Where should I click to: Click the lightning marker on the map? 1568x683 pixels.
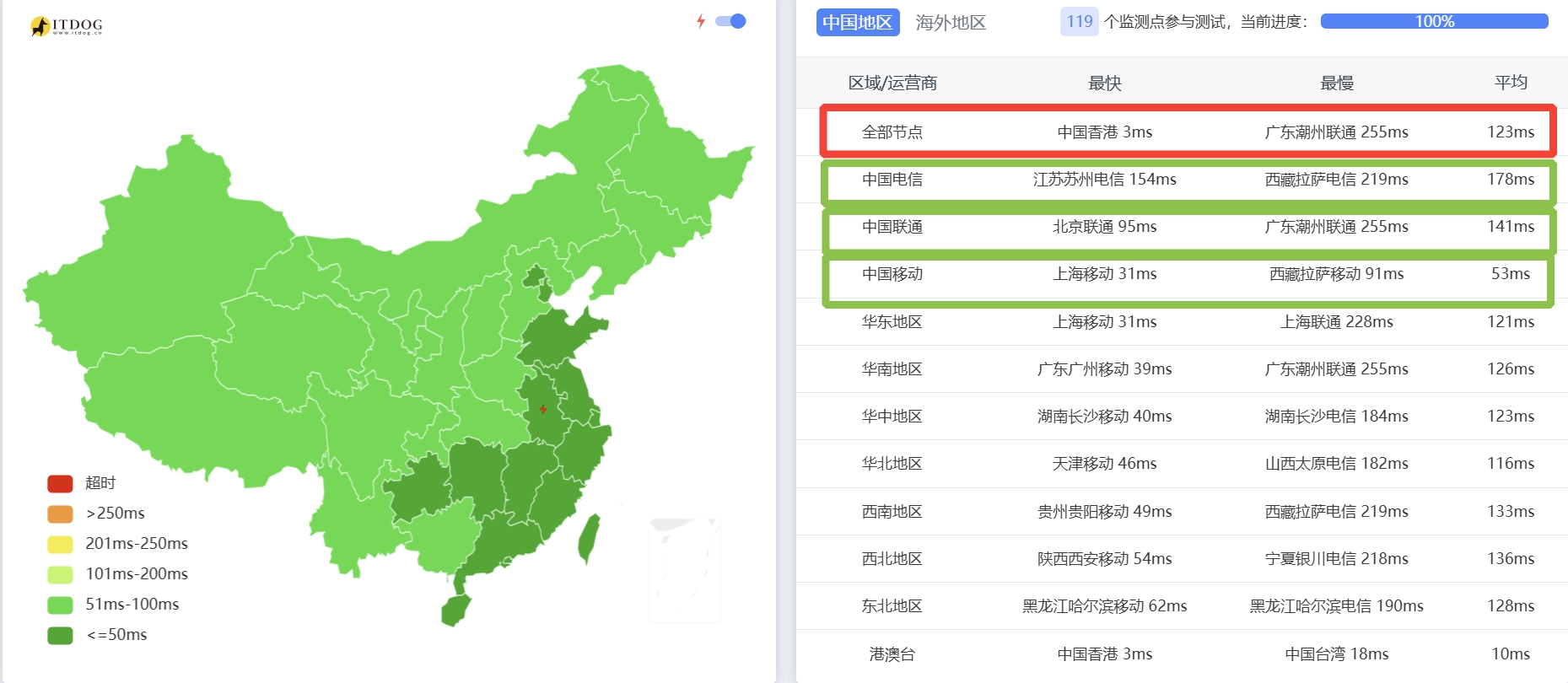click(543, 410)
